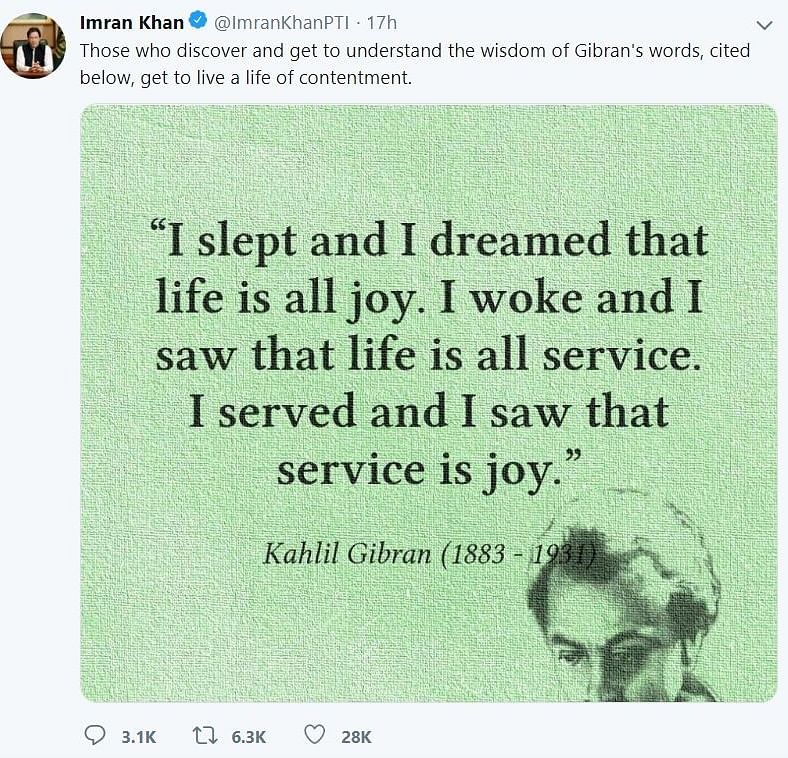Click the reply speech bubble icon

point(94,736)
